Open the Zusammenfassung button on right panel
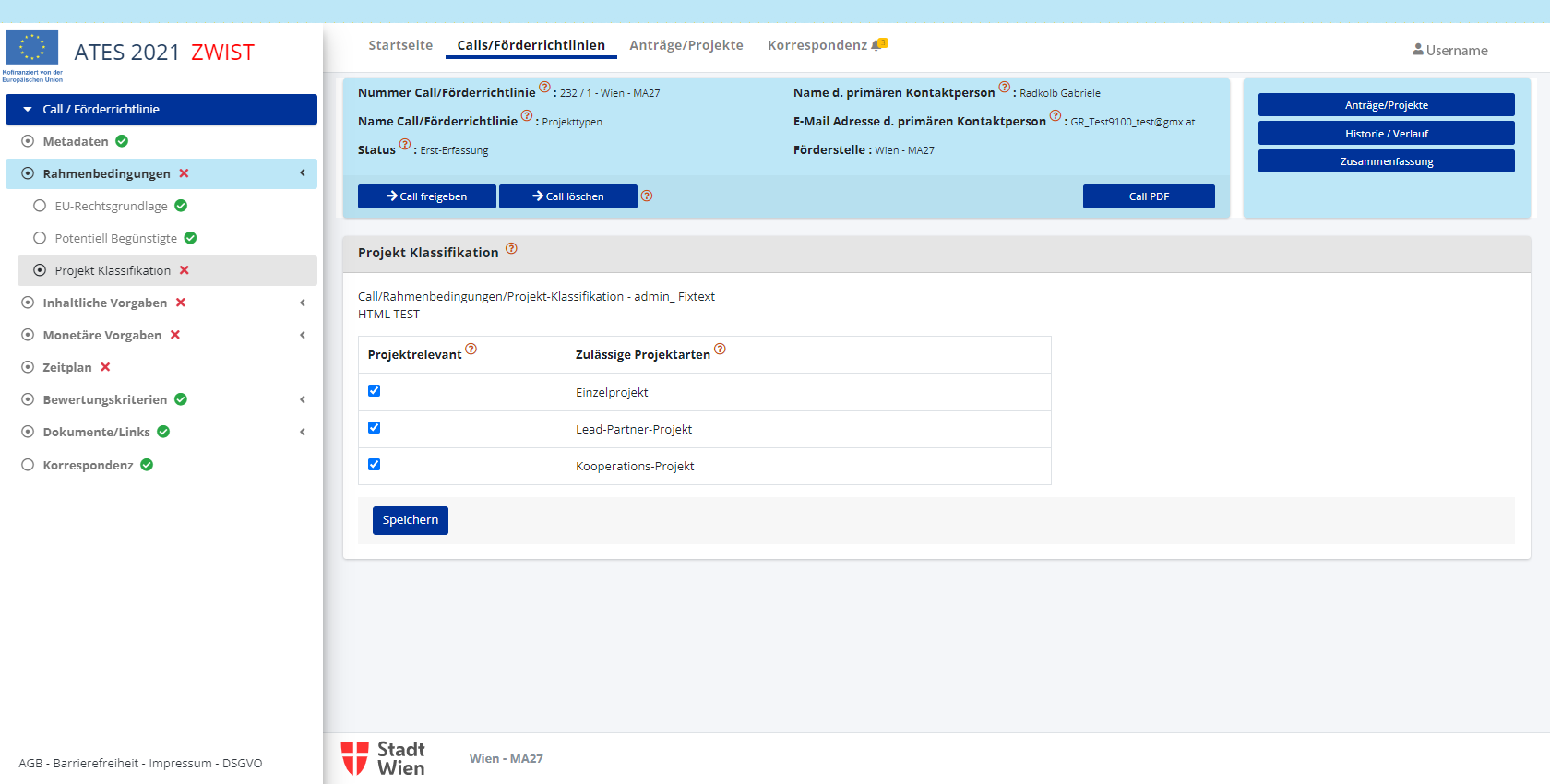1550x784 pixels. (x=1386, y=161)
